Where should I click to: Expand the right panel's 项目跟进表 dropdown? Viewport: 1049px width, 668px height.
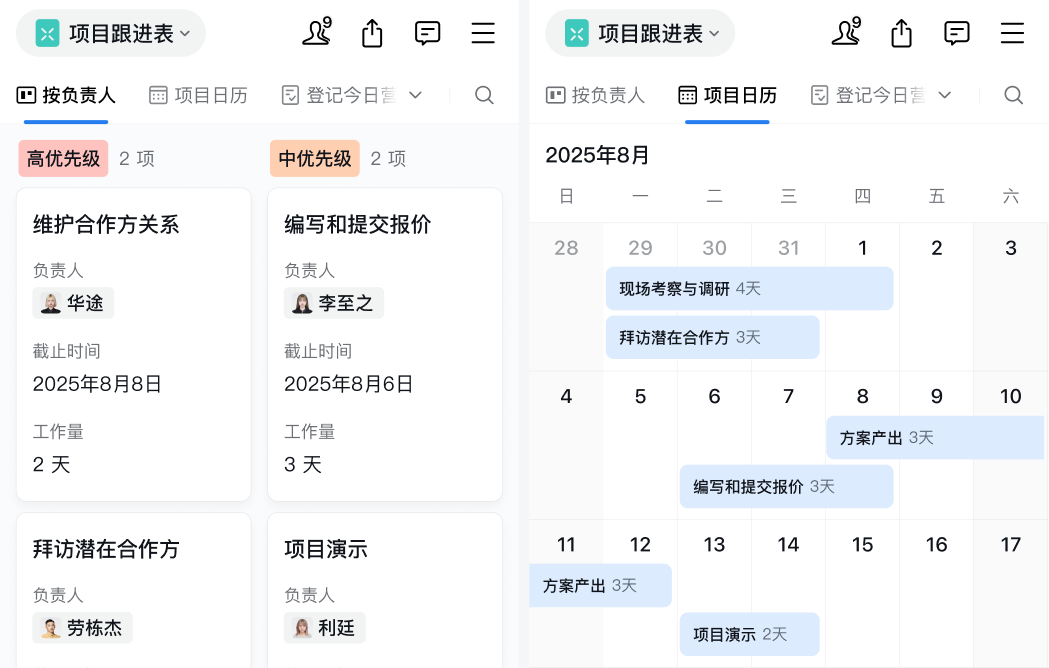tap(714, 33)
